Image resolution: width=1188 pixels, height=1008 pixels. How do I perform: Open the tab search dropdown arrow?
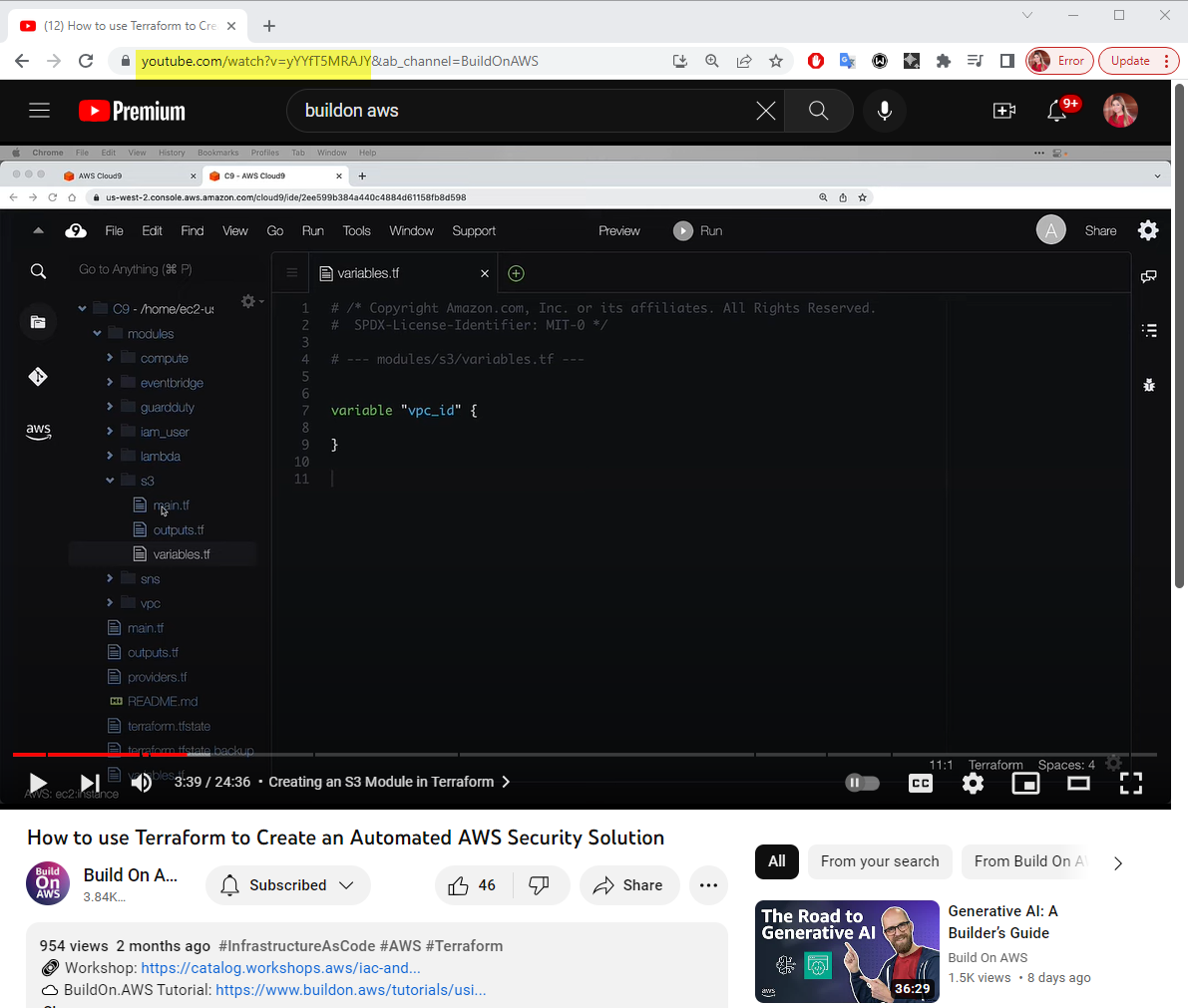click(1027, 15)
